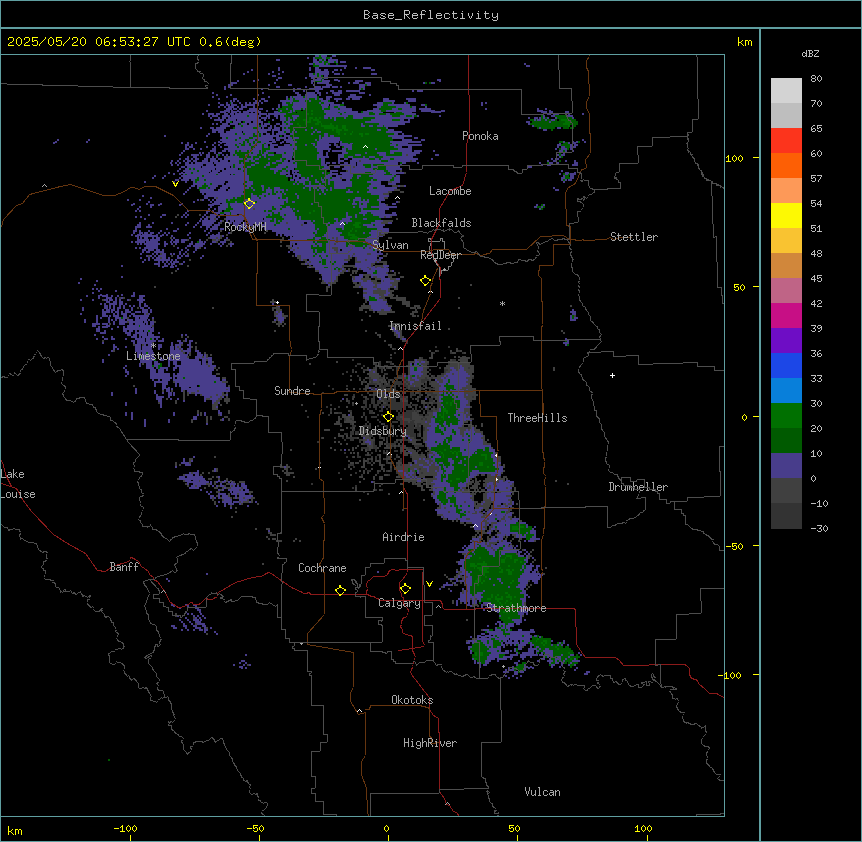This screenshot has height=842, width=862.
Task: Select the bright green 20-30 dBZ swatch
Action: click(786, 416)
